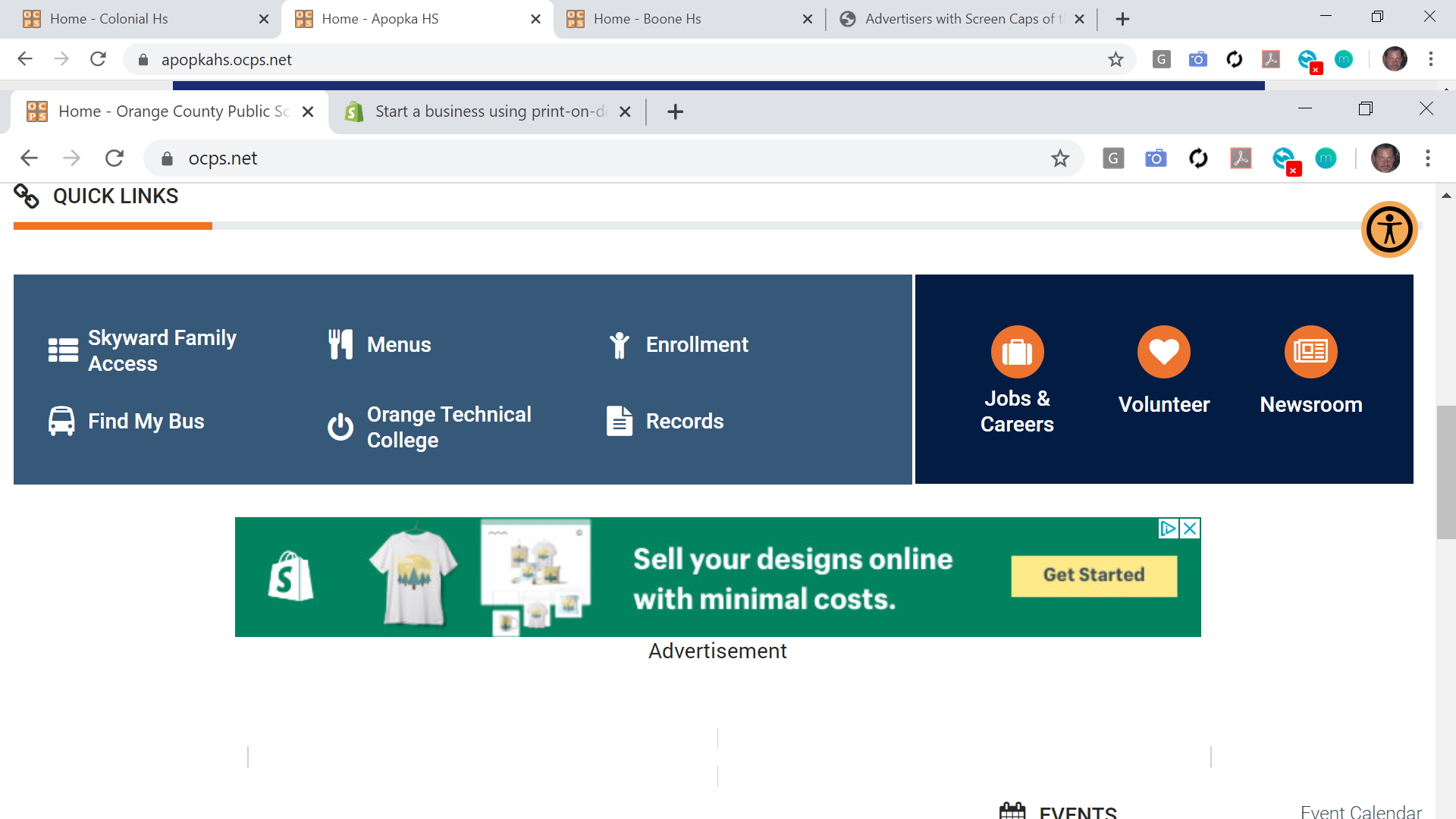Screen dimensions: 1456x819
Task: Click the AdChoices triangle icon on ad
Action: click(x=1169, y=529)
